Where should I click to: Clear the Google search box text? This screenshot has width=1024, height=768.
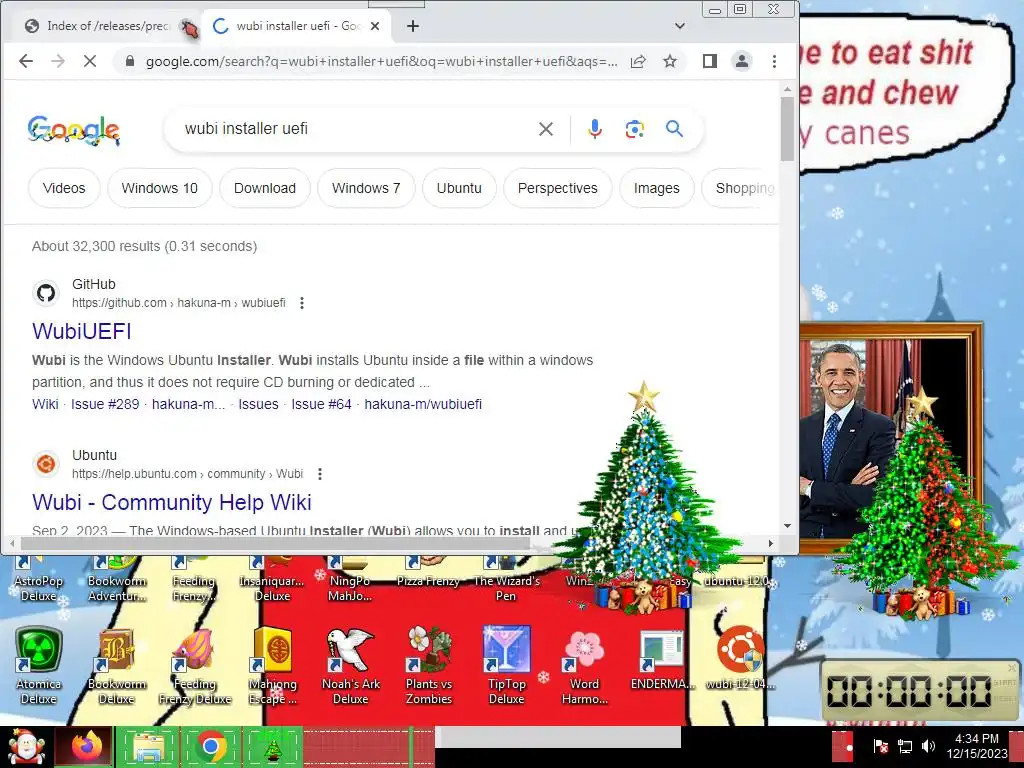[546, 129]
